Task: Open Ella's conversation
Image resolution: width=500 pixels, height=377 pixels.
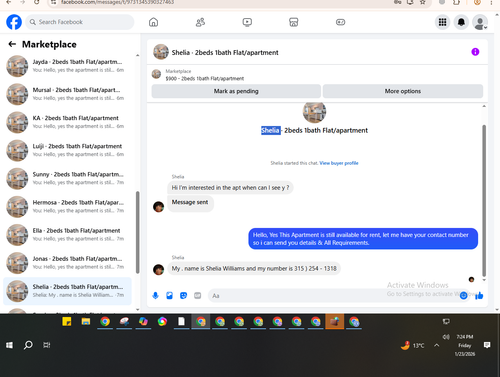Action: tap(67, 235)
